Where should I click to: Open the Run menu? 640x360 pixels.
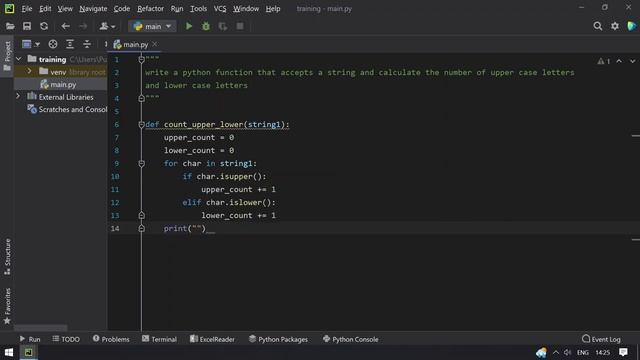coord(177,9)
